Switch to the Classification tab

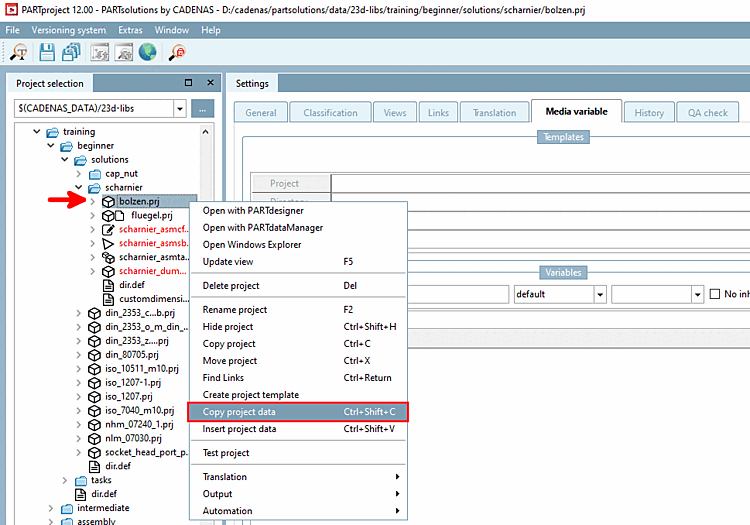point(330,112)
